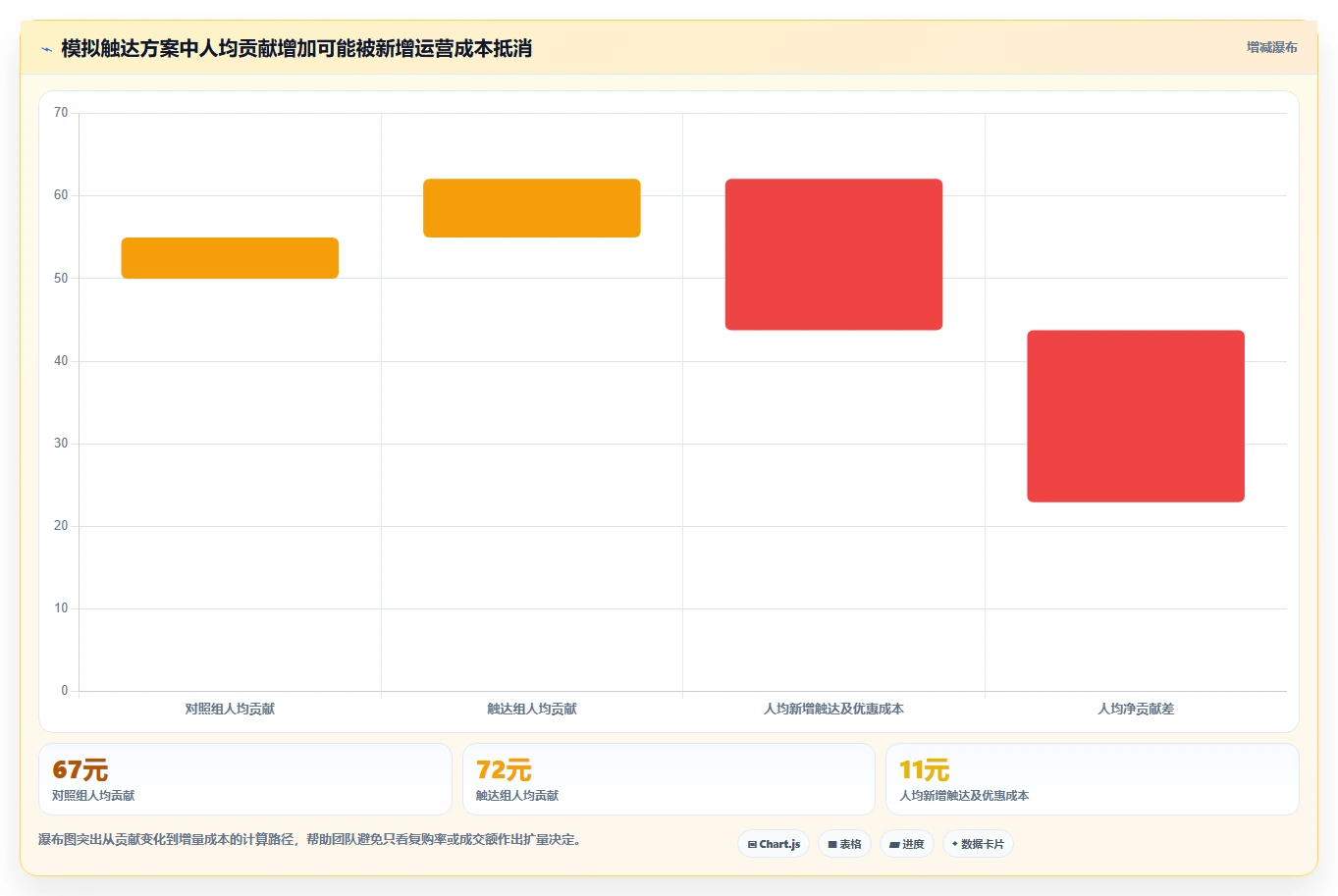Click the 进度 tag chip
Screen dimensions: 1338x896
[x=907, y=844]
